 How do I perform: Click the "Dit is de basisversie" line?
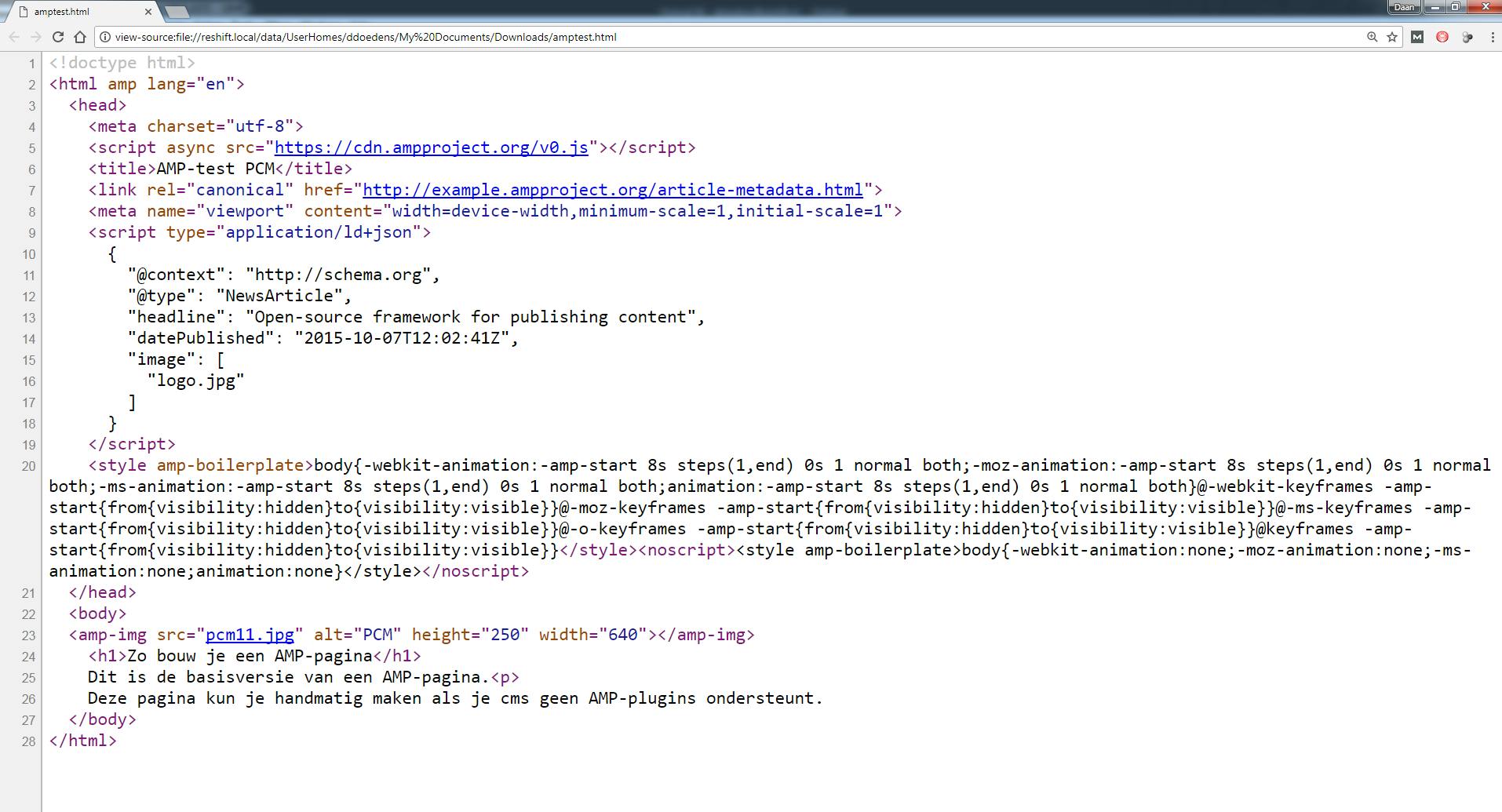click(x=304, y=677)
